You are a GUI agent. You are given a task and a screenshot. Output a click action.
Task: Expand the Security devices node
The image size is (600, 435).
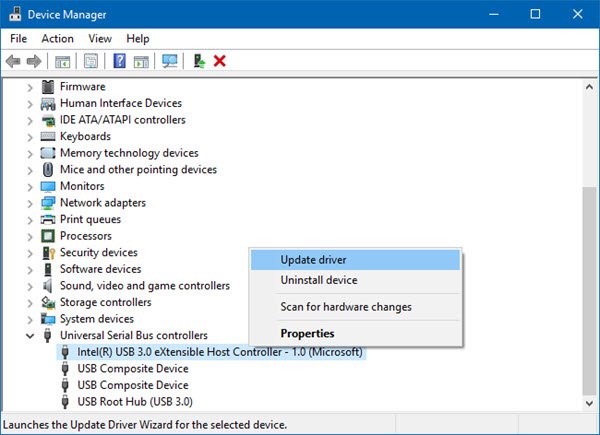point(30,253)
